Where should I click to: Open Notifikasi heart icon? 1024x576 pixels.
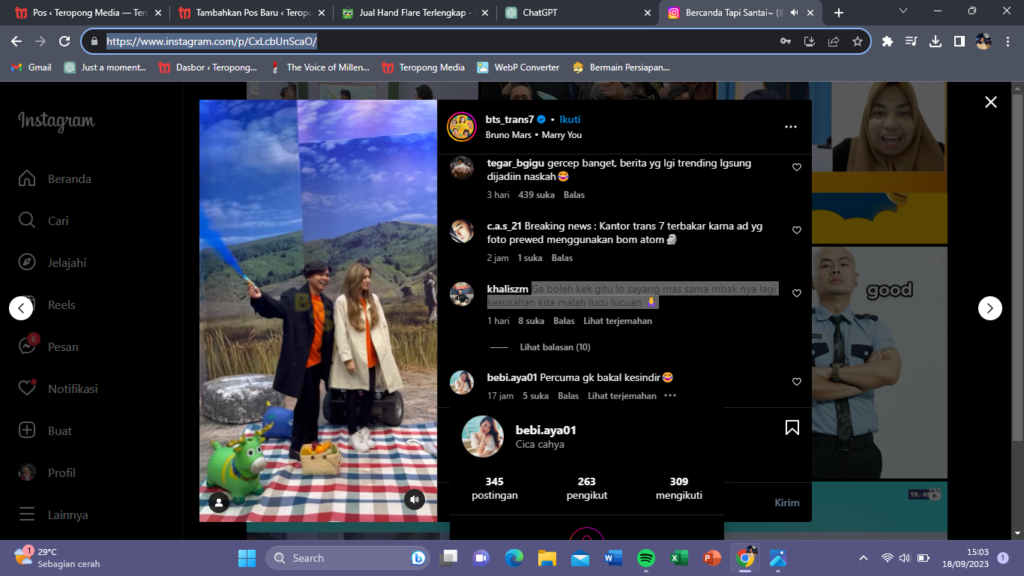tap(27, 388)
